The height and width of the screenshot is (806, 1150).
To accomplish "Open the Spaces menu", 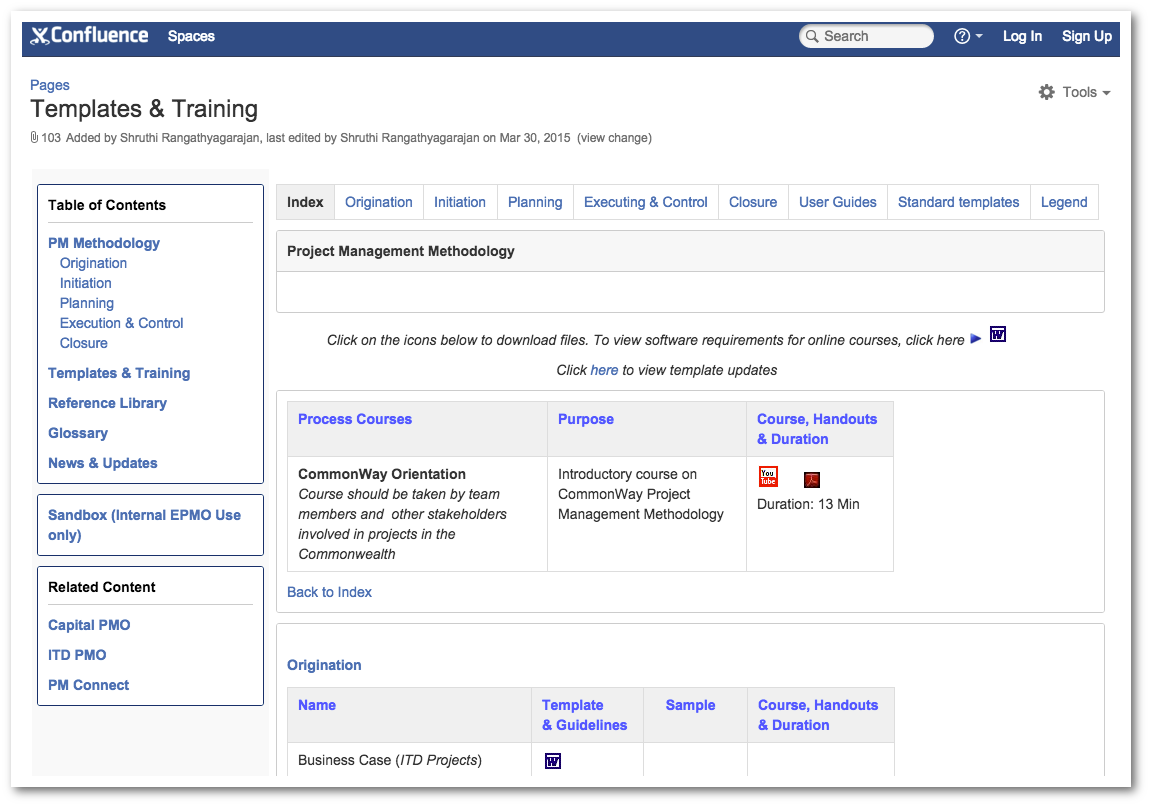I will [x=191, y=36].
